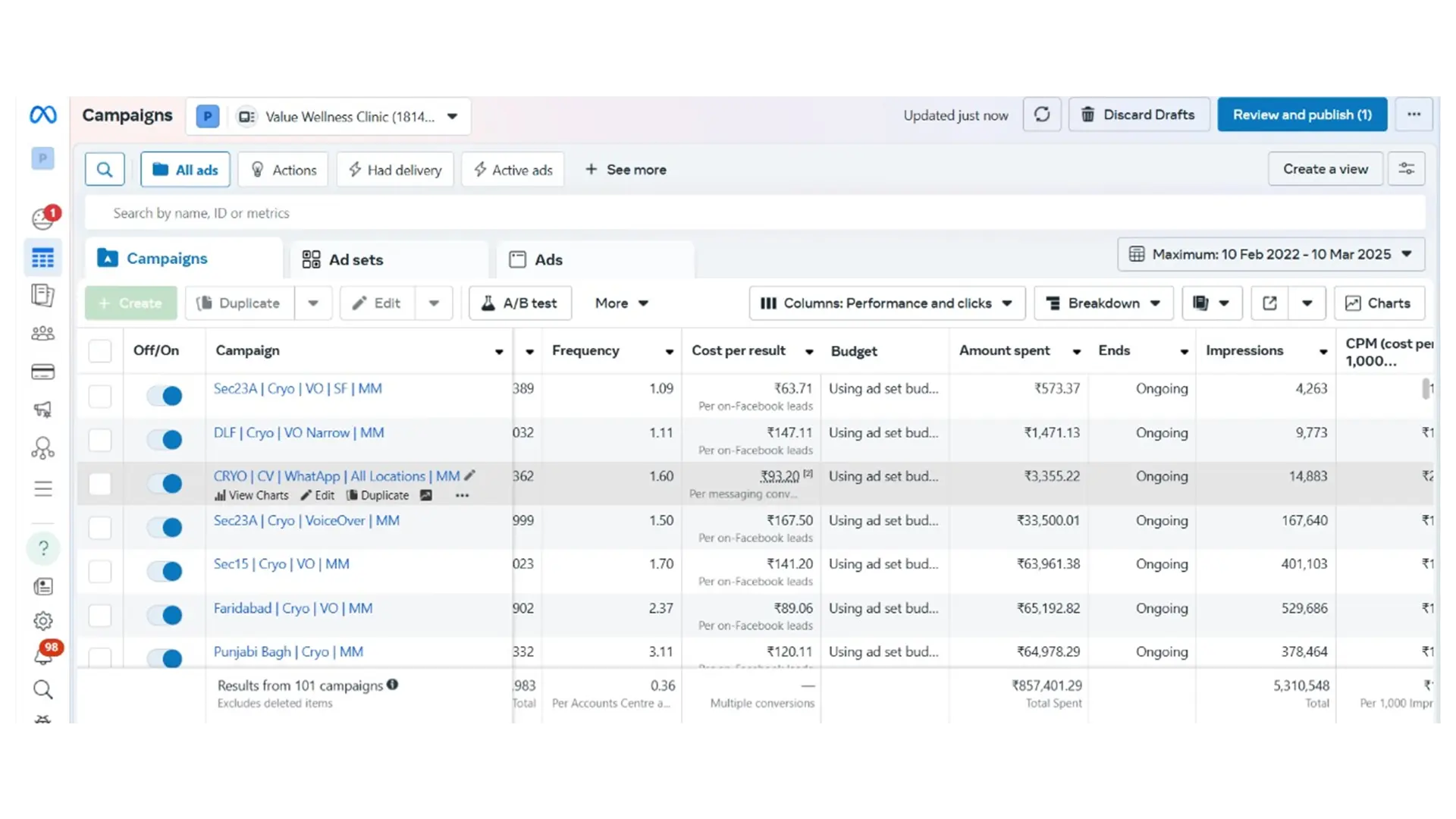This screenshot has width=1456, height=819.
Task: Open the More dropdown menu
Action: tap(622, 303)
